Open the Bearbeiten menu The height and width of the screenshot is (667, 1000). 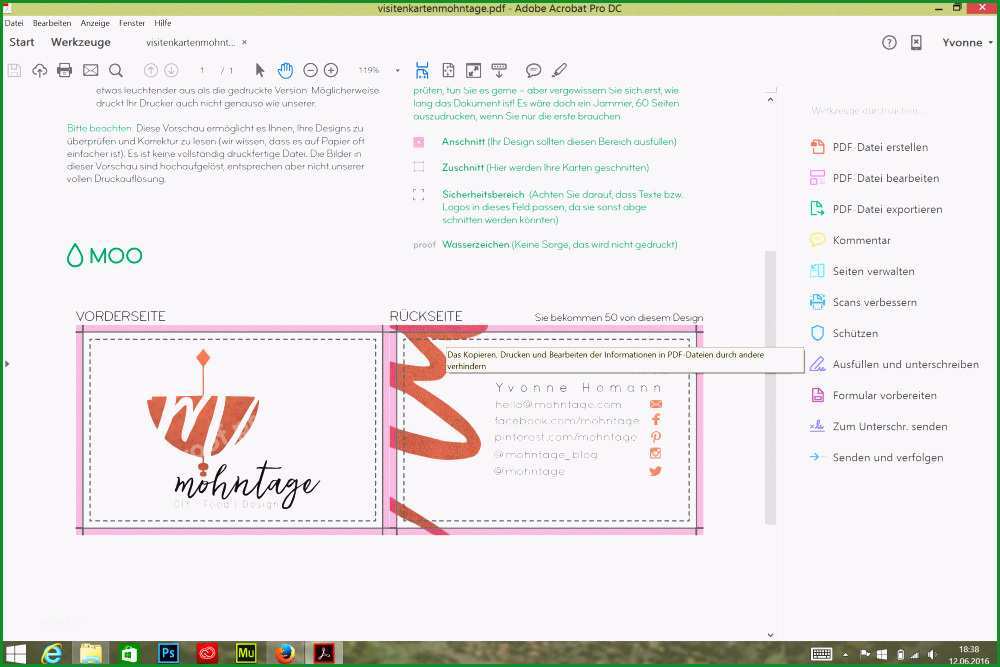coord(52,23)
